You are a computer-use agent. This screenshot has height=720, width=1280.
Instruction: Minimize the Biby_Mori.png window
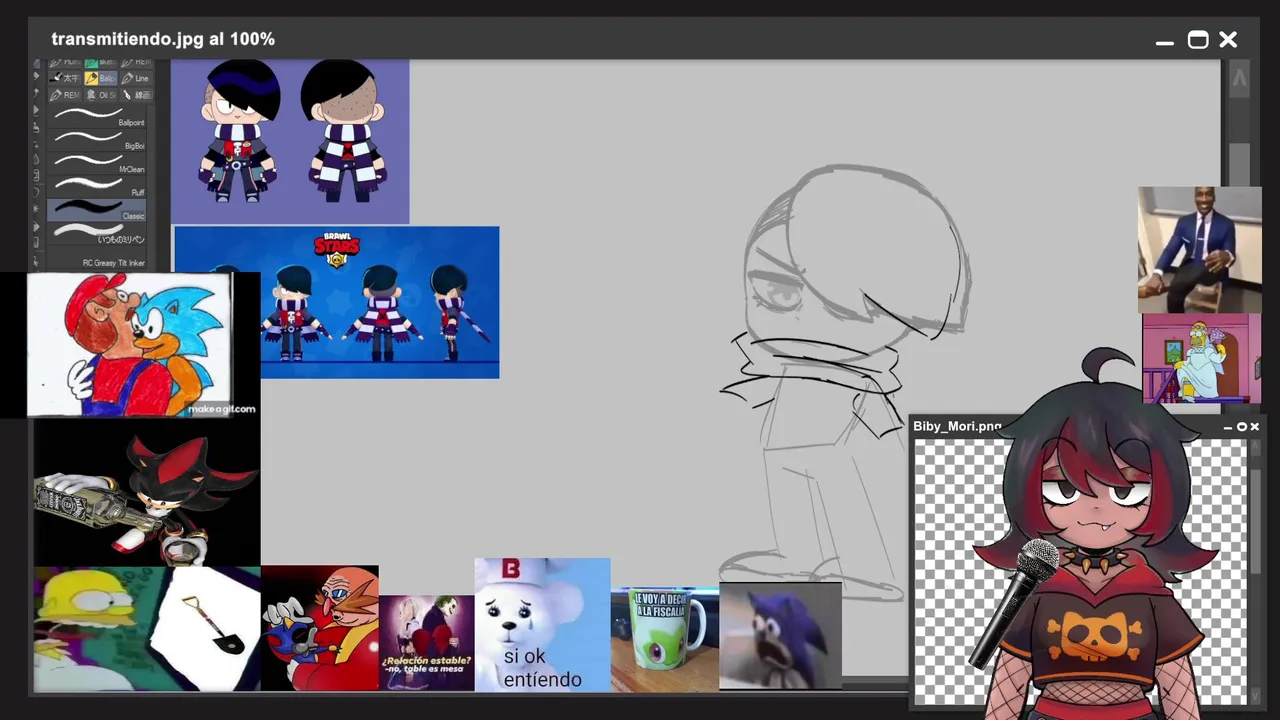pos(1228,427)
